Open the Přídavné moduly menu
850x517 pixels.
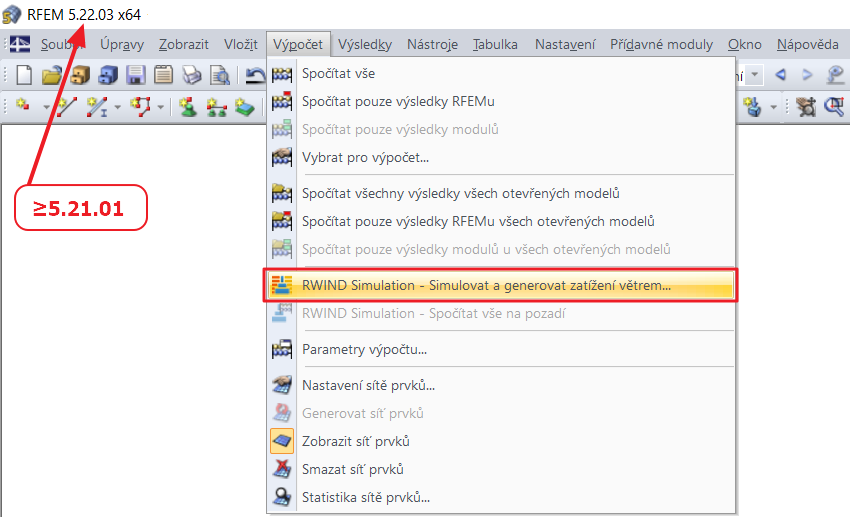pos(661,44)
